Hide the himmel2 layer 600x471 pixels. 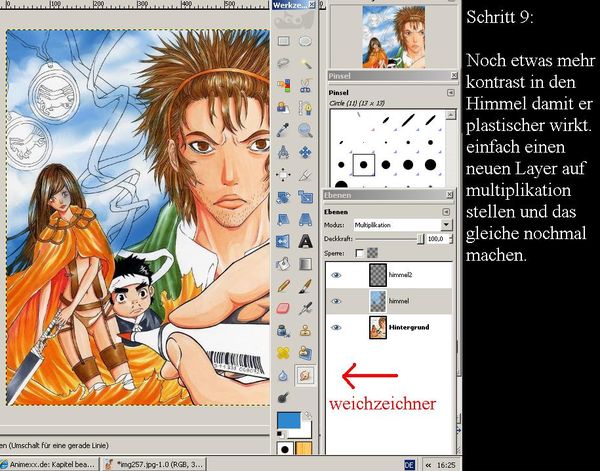336,275
